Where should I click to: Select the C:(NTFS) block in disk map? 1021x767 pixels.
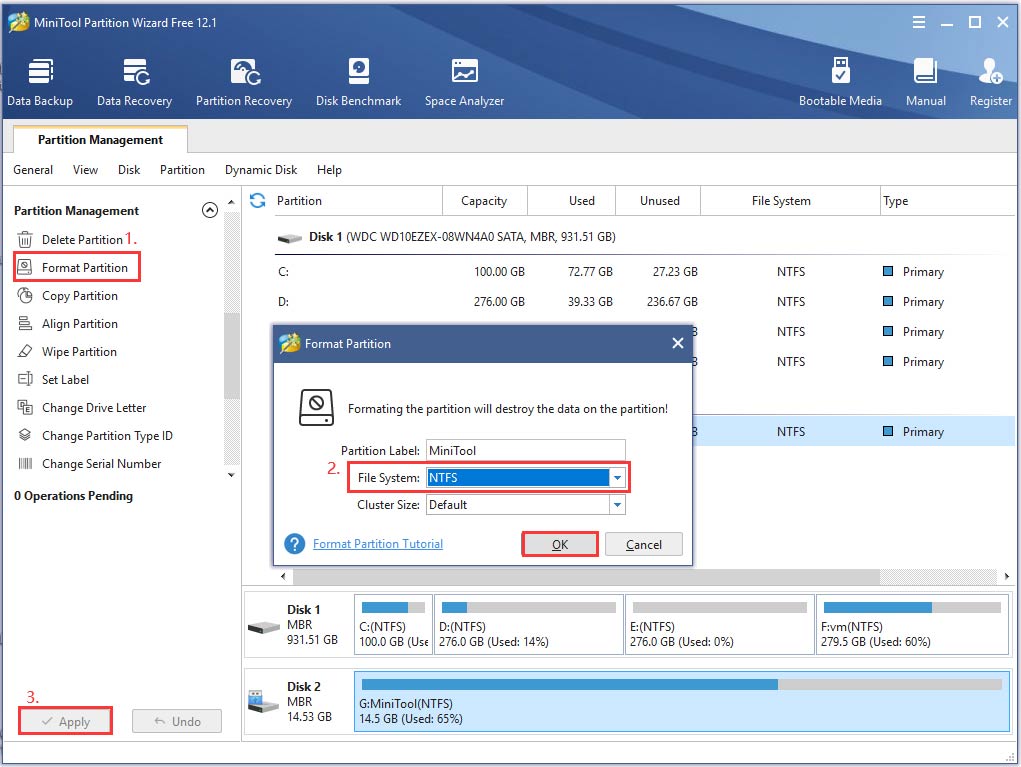tap(393, 625)
